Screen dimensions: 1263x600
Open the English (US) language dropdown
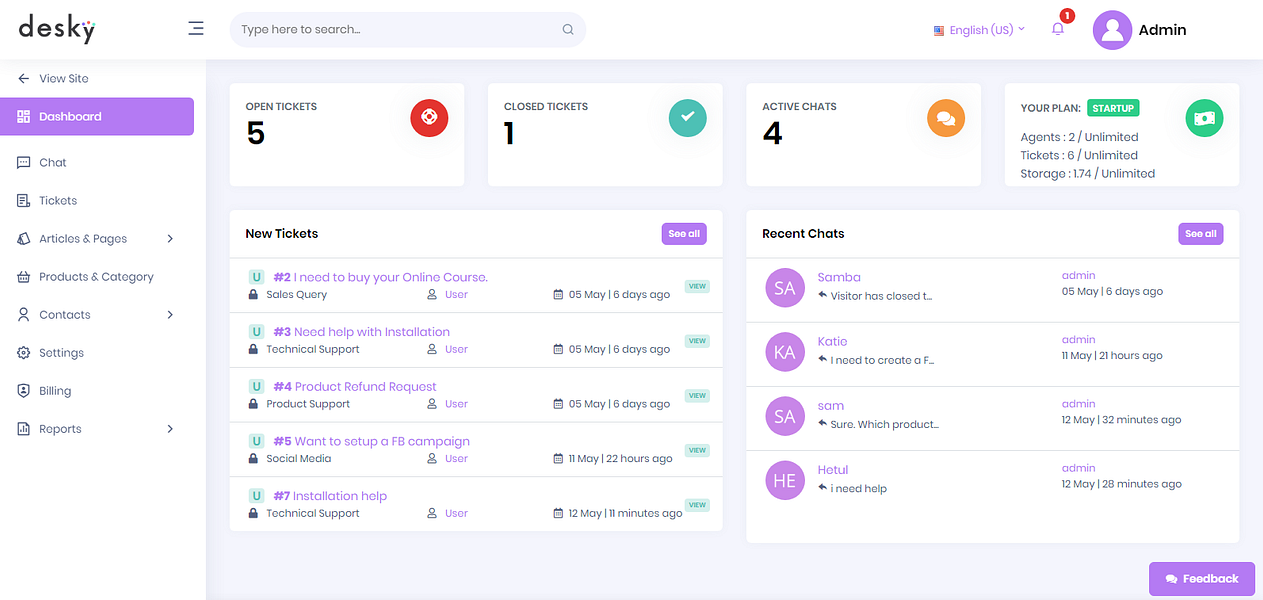pos(979,30)
